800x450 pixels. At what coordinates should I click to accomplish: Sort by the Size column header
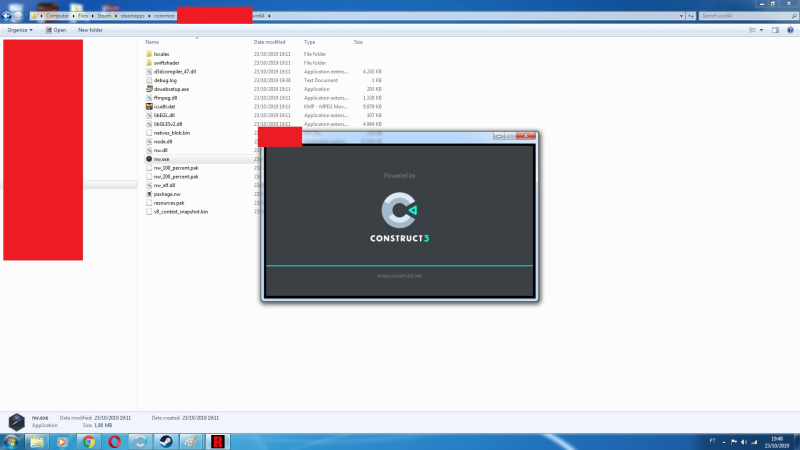tap(358, 42)
